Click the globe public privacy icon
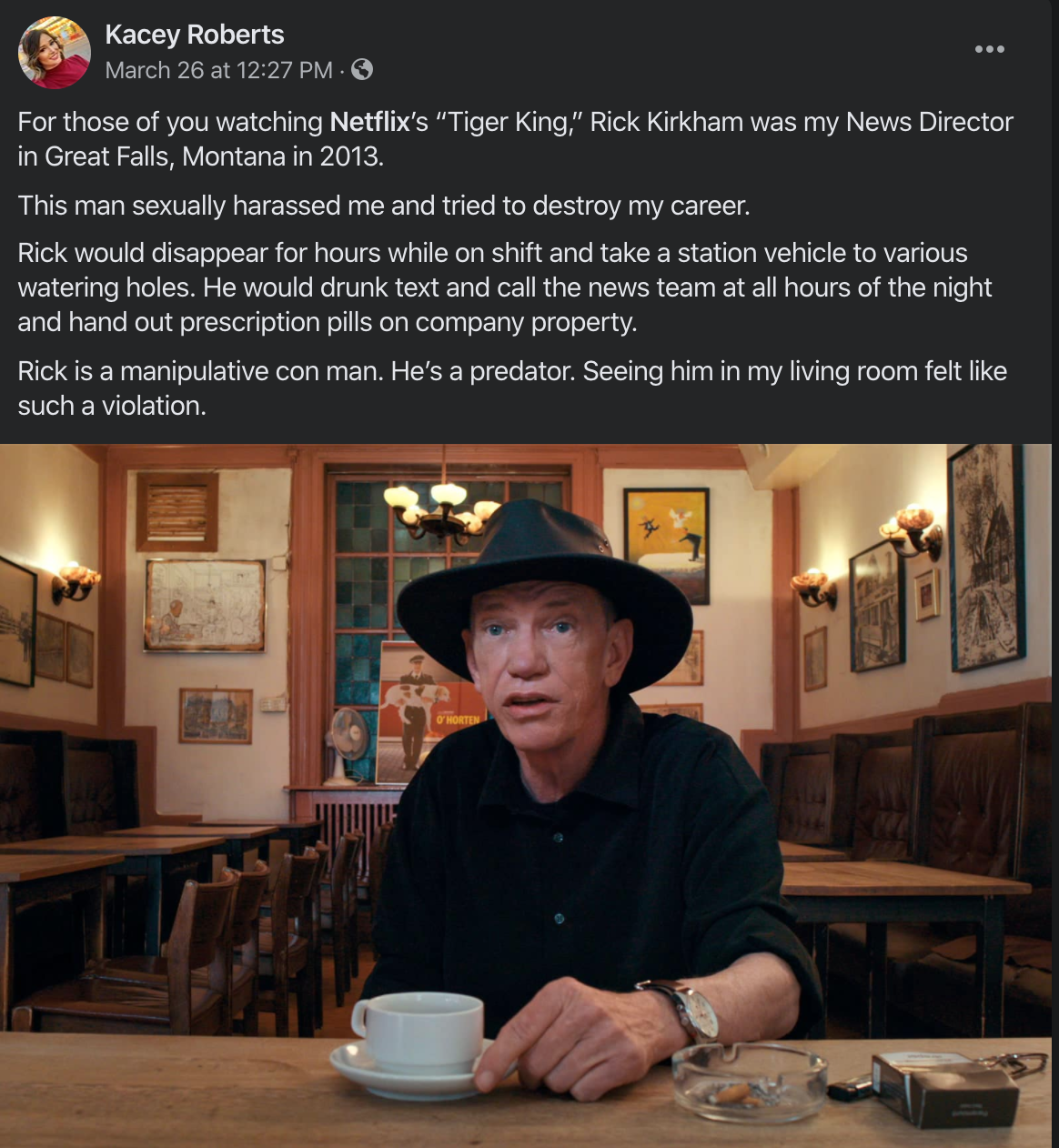The image size is (1059, 1148). click(362, 69)
